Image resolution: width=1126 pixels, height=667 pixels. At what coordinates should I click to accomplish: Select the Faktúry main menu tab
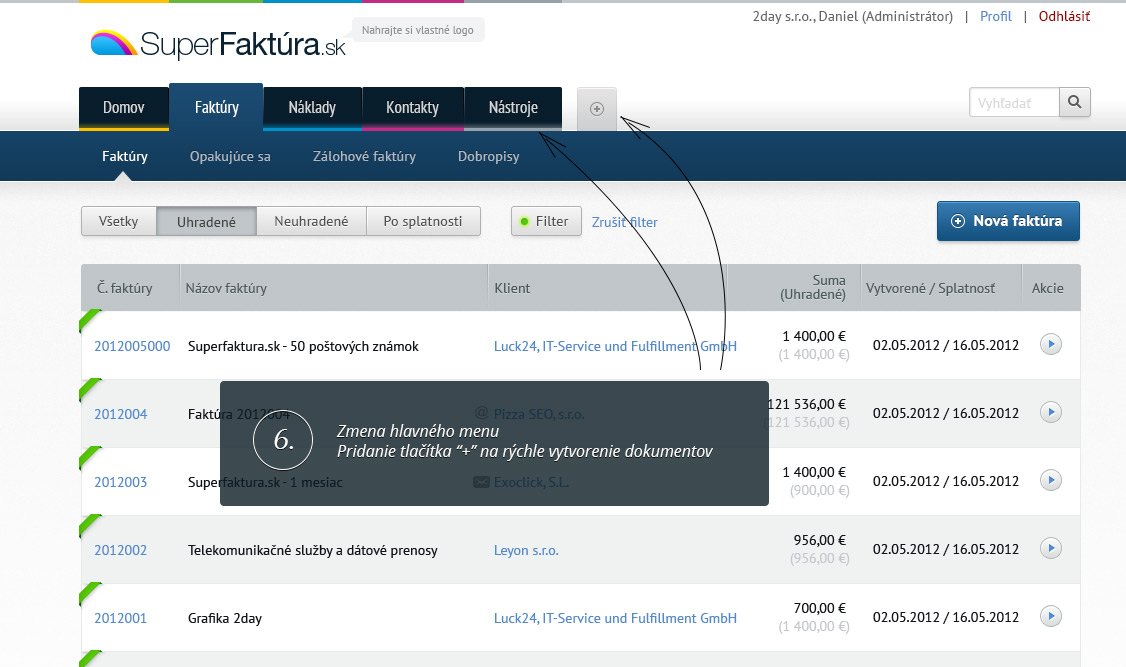coord(216,108)
